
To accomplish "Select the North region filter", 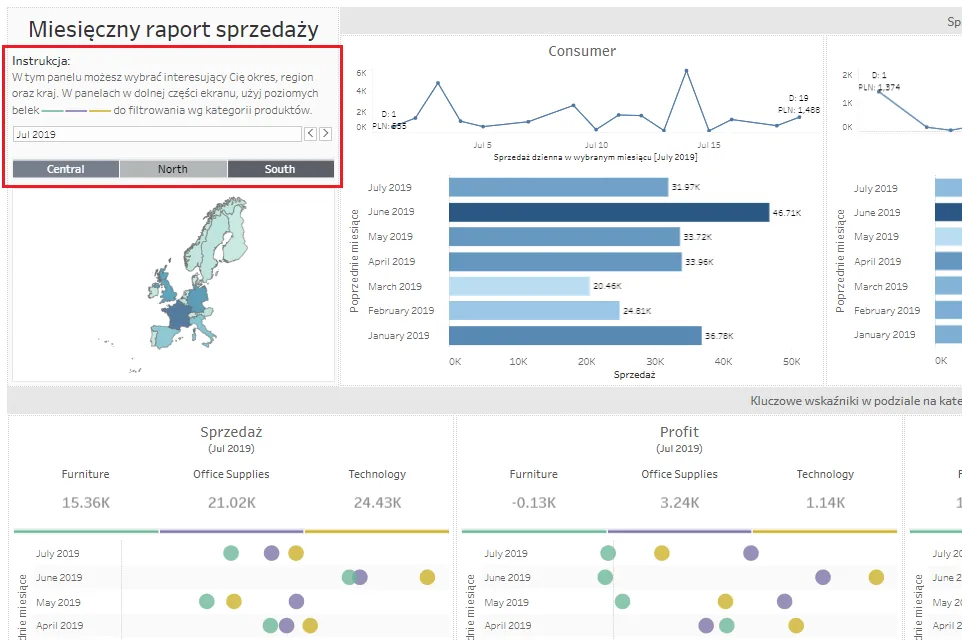I will tap(173, 169).
